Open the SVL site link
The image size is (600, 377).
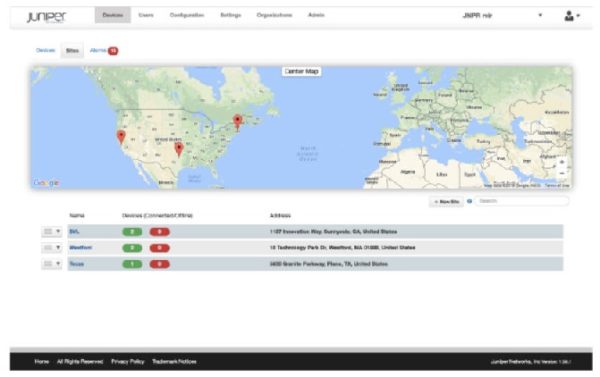point(74,232)
